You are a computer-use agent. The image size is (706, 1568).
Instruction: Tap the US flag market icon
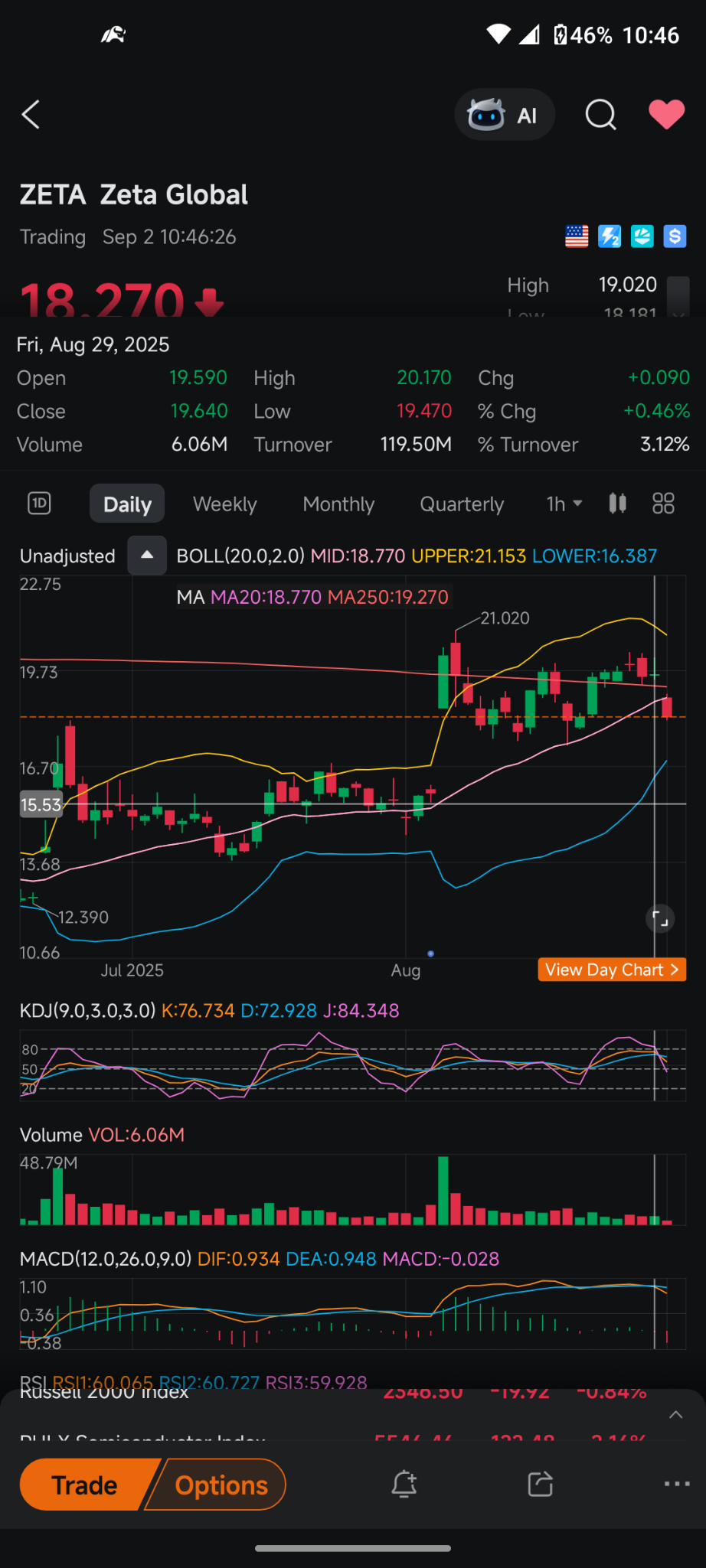pyautogui.click(x=577, y=236)
